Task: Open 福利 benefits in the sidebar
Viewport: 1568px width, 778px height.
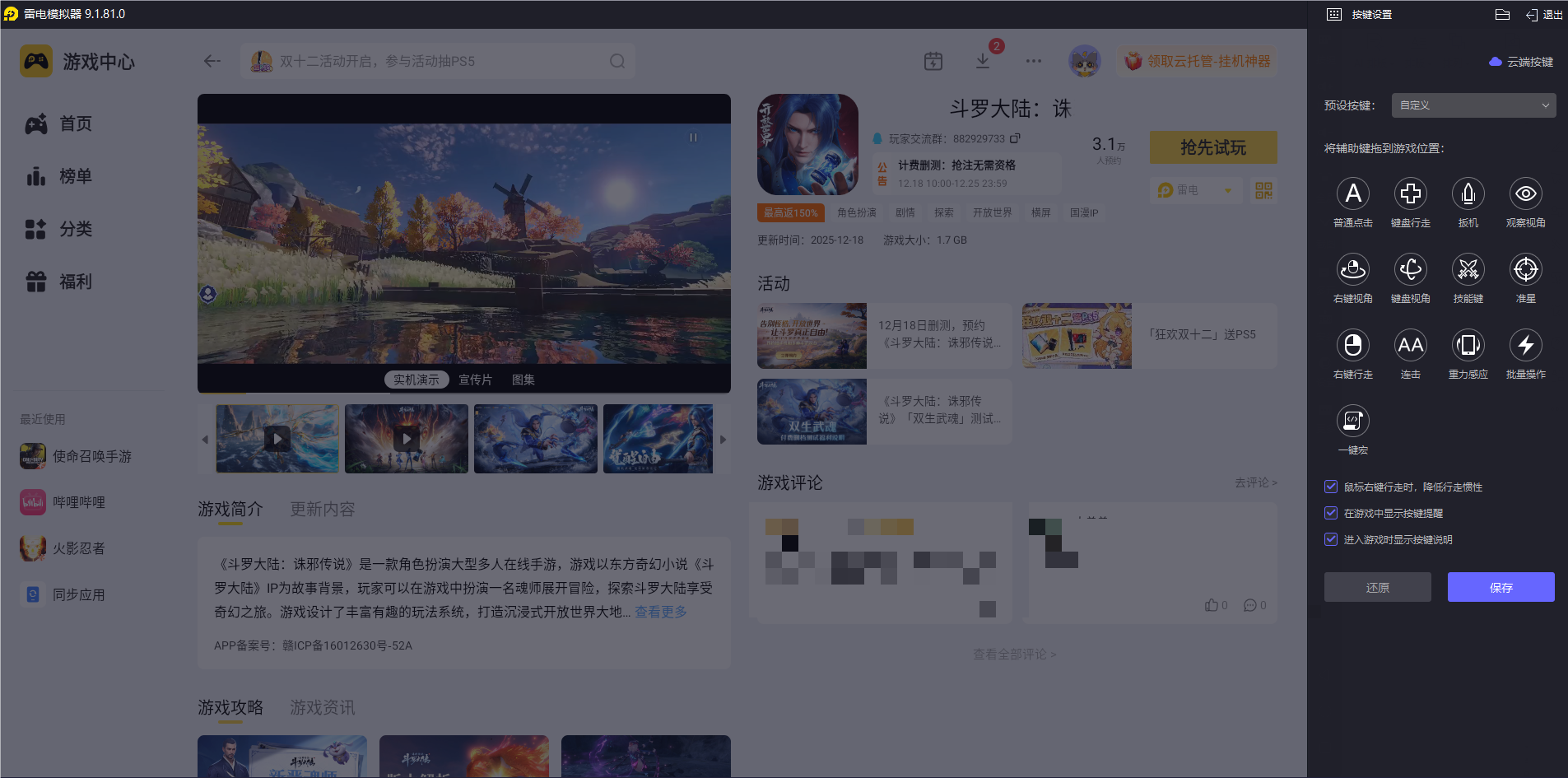Action: click(x=59, y=282)
